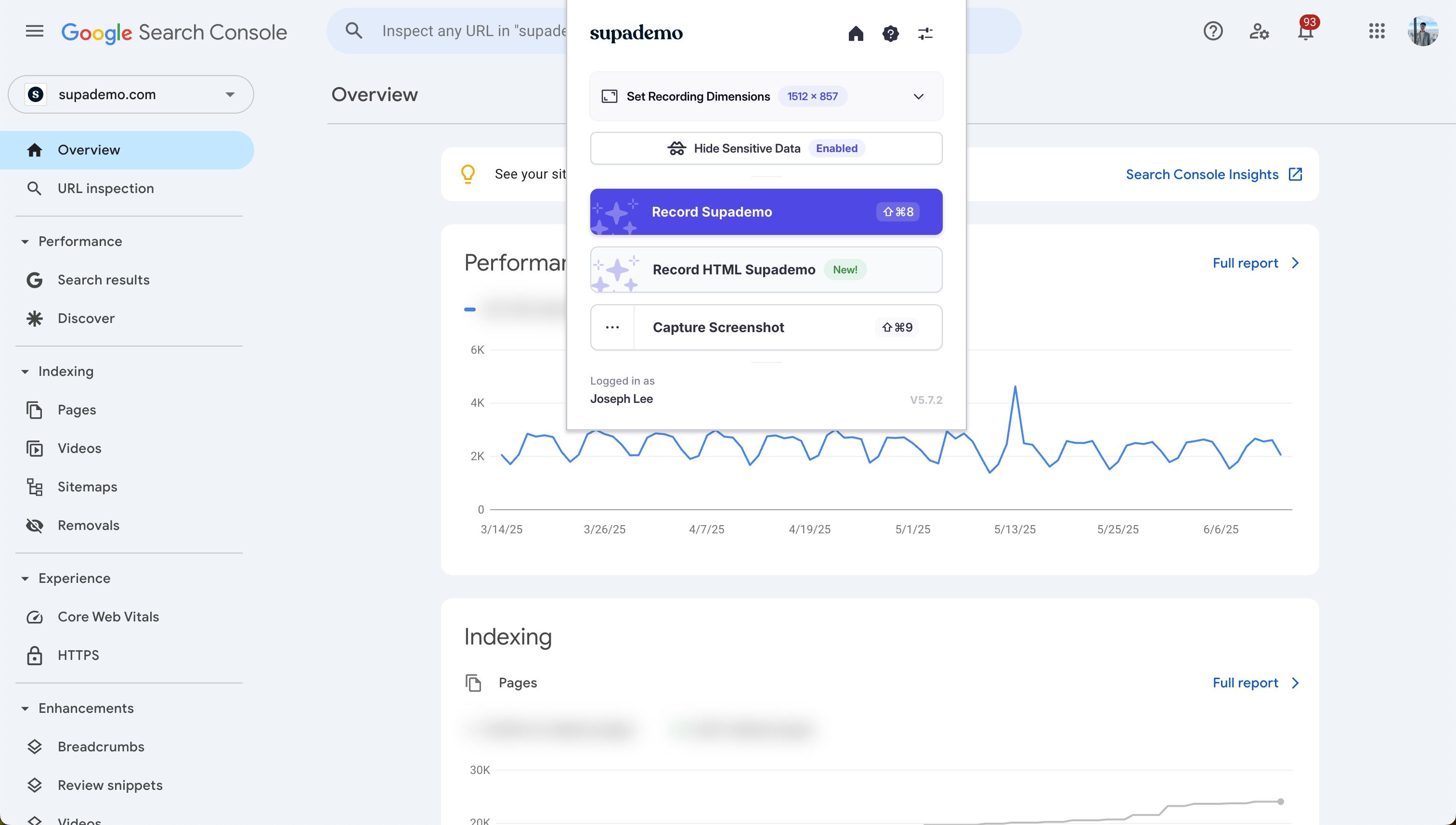The width and height of the screenshot is (1456, 825).
Task: Click the V5.7.2 version label
Action: tap(926, 400)
